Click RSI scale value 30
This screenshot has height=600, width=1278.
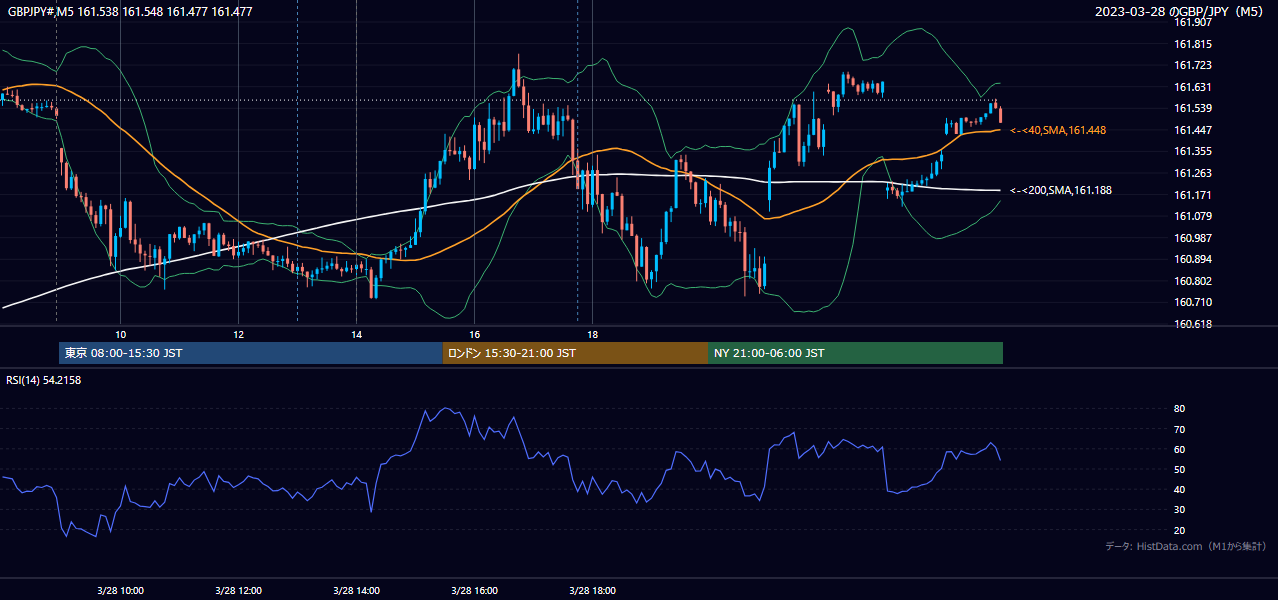1179,510
